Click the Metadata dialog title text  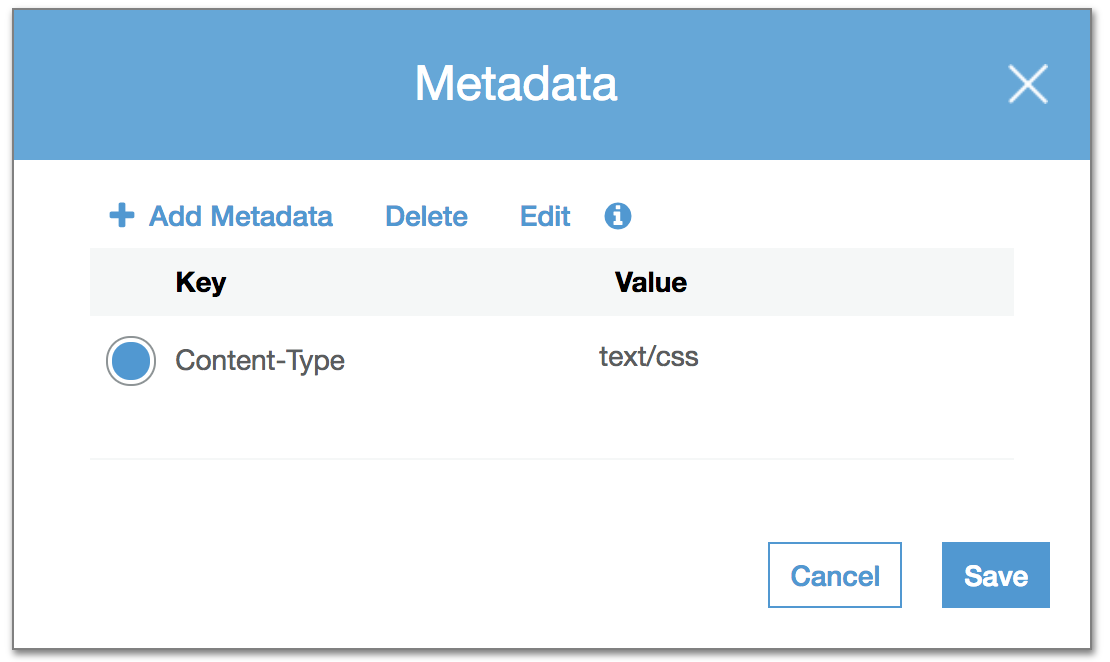[x=516, y=84]
